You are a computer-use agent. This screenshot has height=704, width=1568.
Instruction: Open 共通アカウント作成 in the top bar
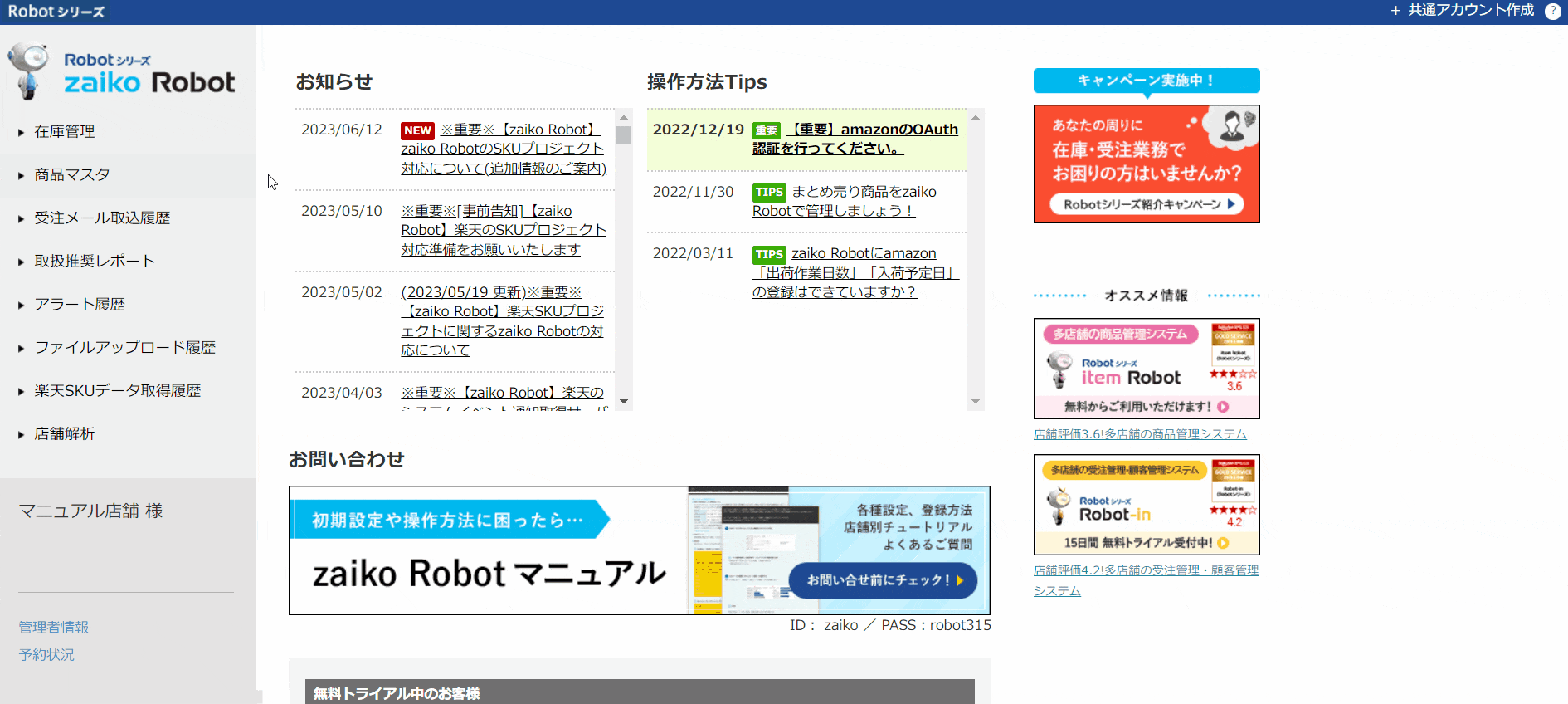tap(1470, 11)
